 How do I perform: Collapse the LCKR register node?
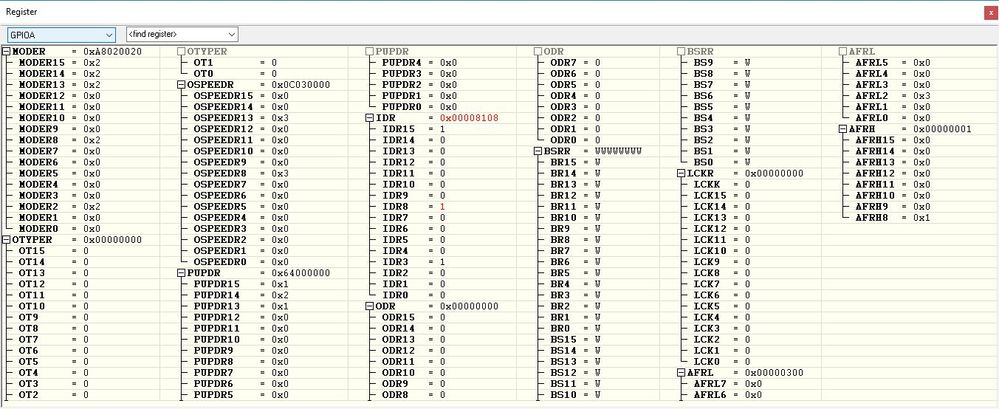coord(680,173)
